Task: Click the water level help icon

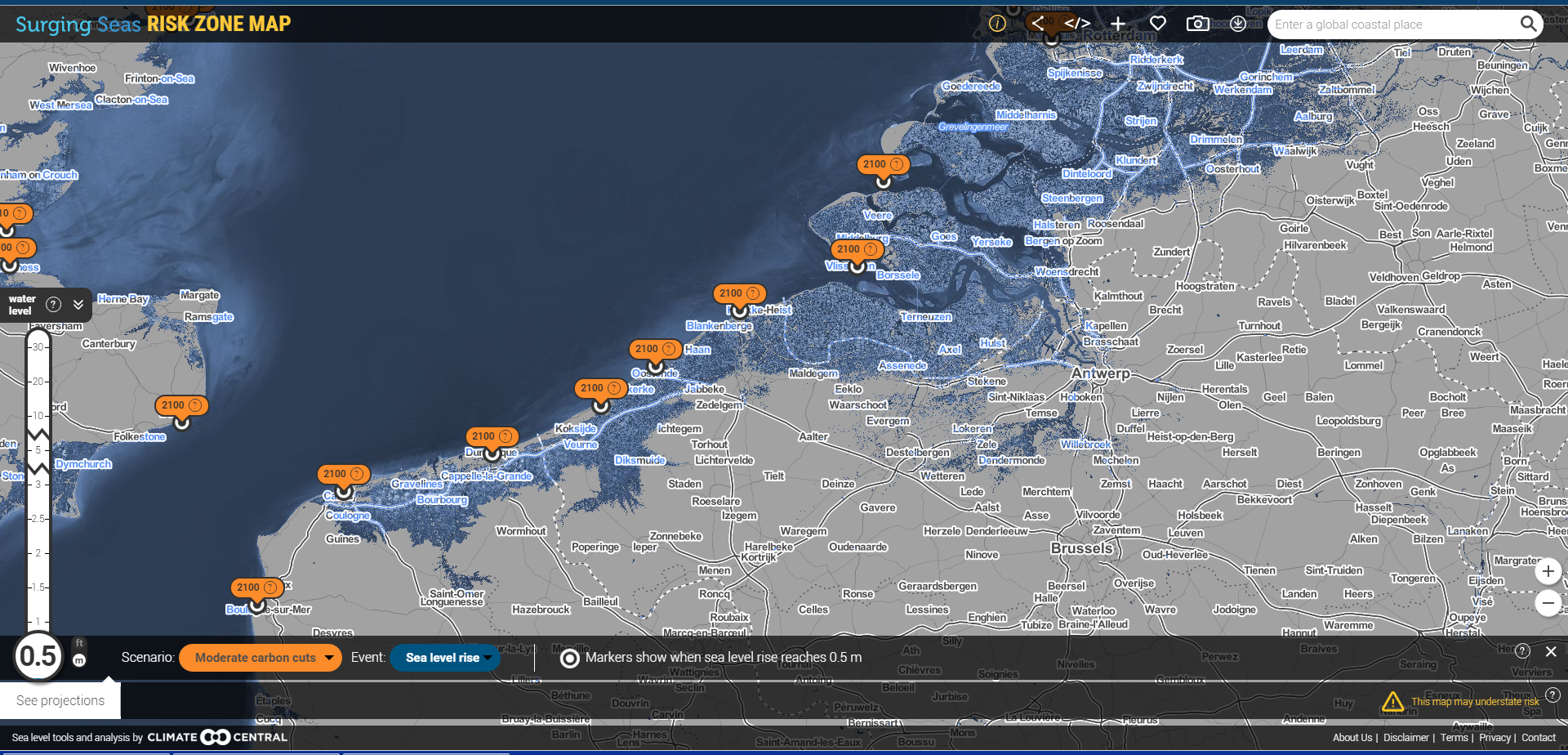Action: click(54, 305)
